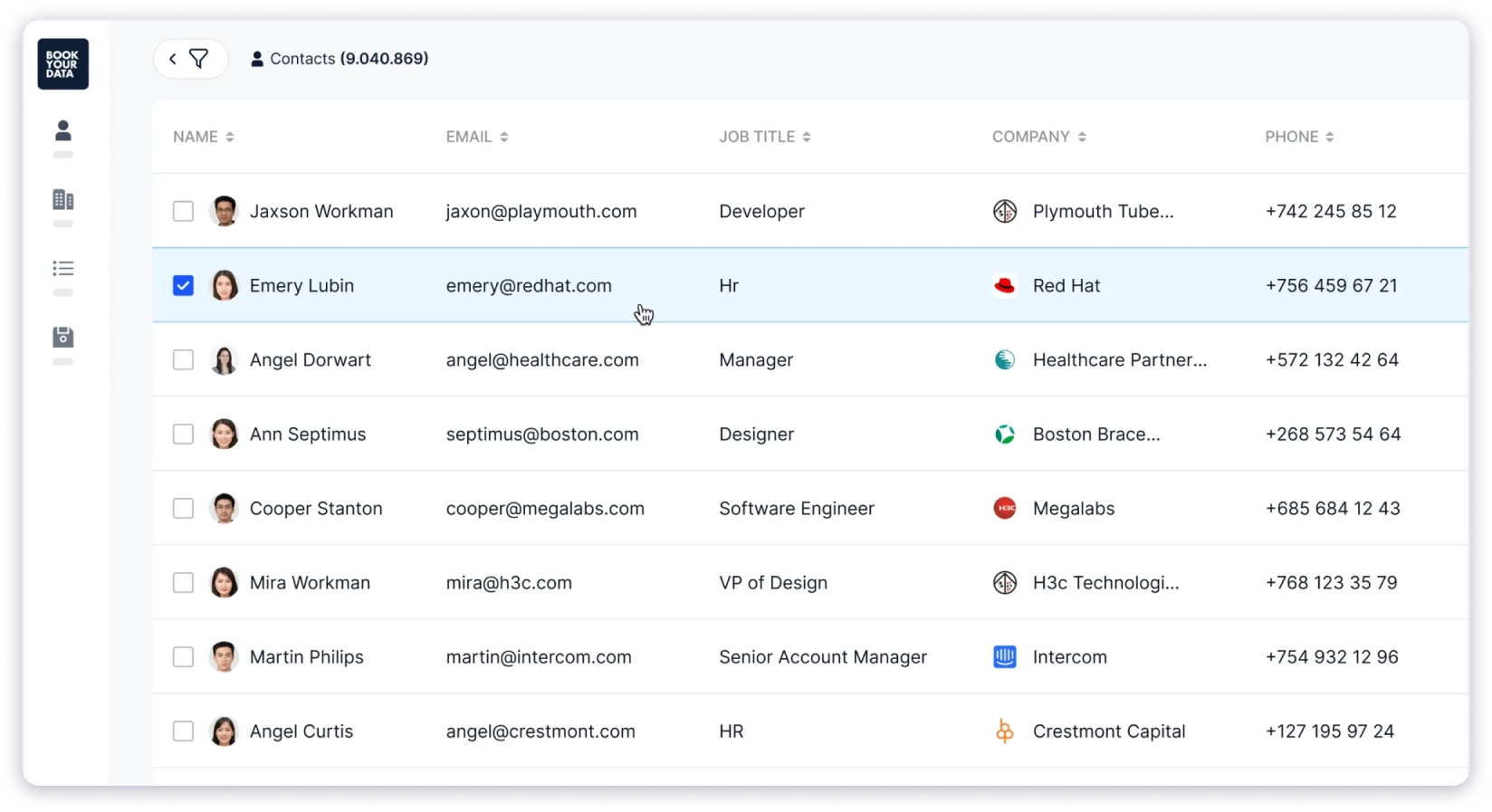The image size is (1492, 812).
Task: Click the Designer job title
Action: [756, 434]
